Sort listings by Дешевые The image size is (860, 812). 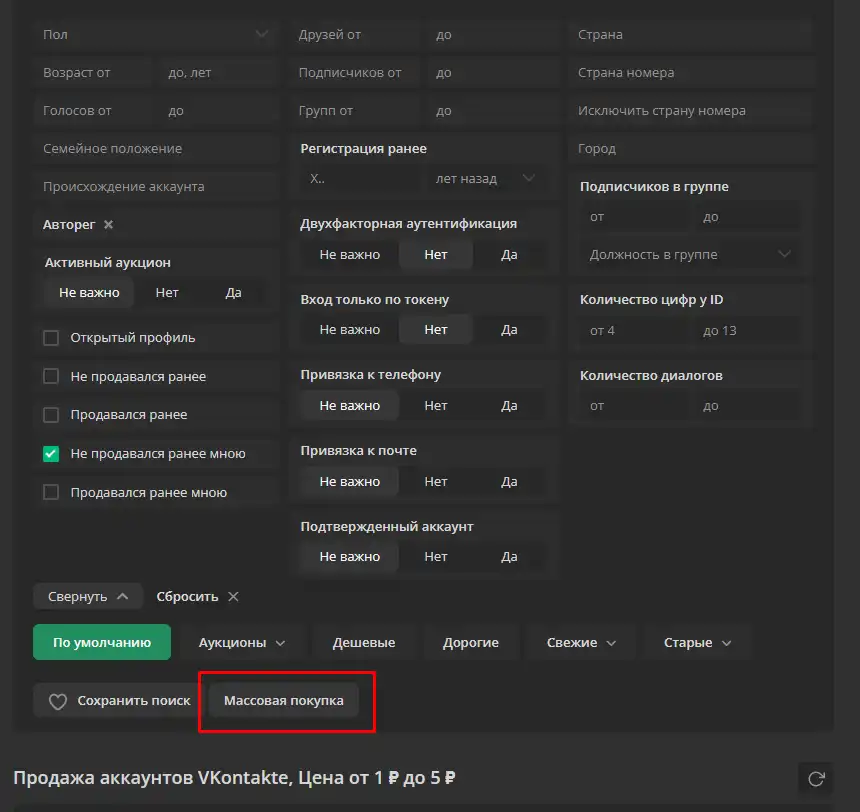pos(363,643)
